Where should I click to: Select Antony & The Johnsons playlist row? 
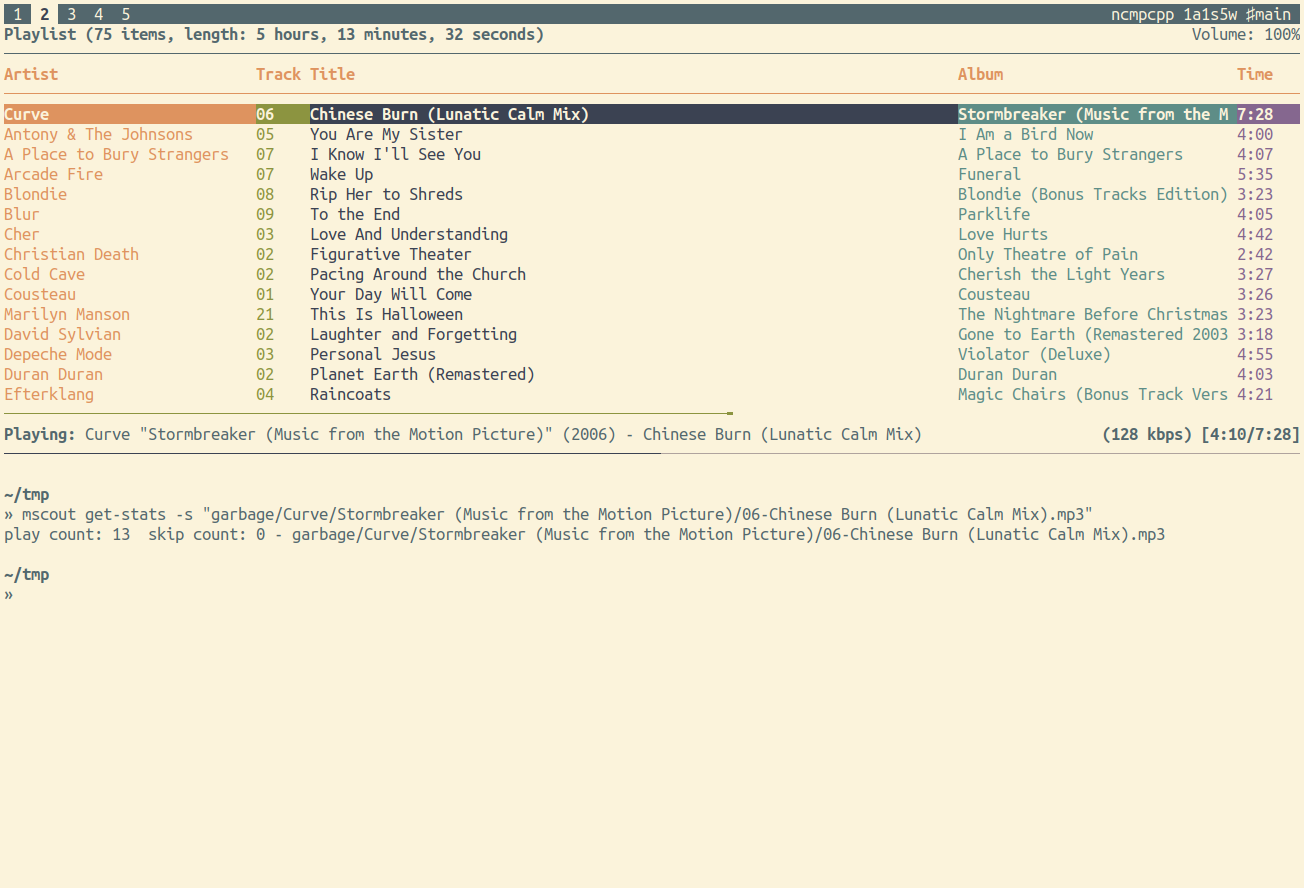click(652, 134)
